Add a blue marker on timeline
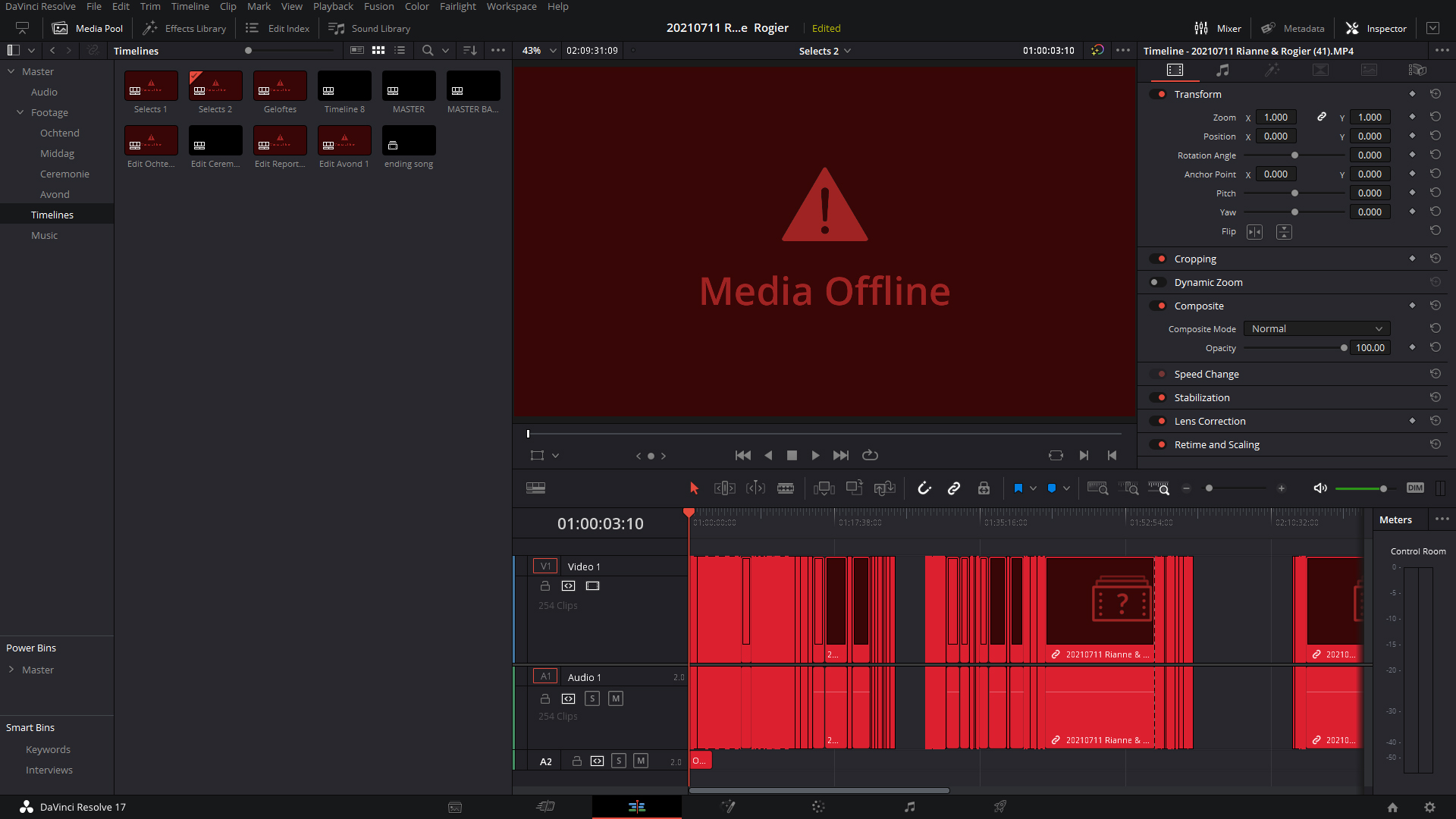Image resolution: width=1456 pixels, height=819 pixels. pyautogui.click(x=1052, y=488)
